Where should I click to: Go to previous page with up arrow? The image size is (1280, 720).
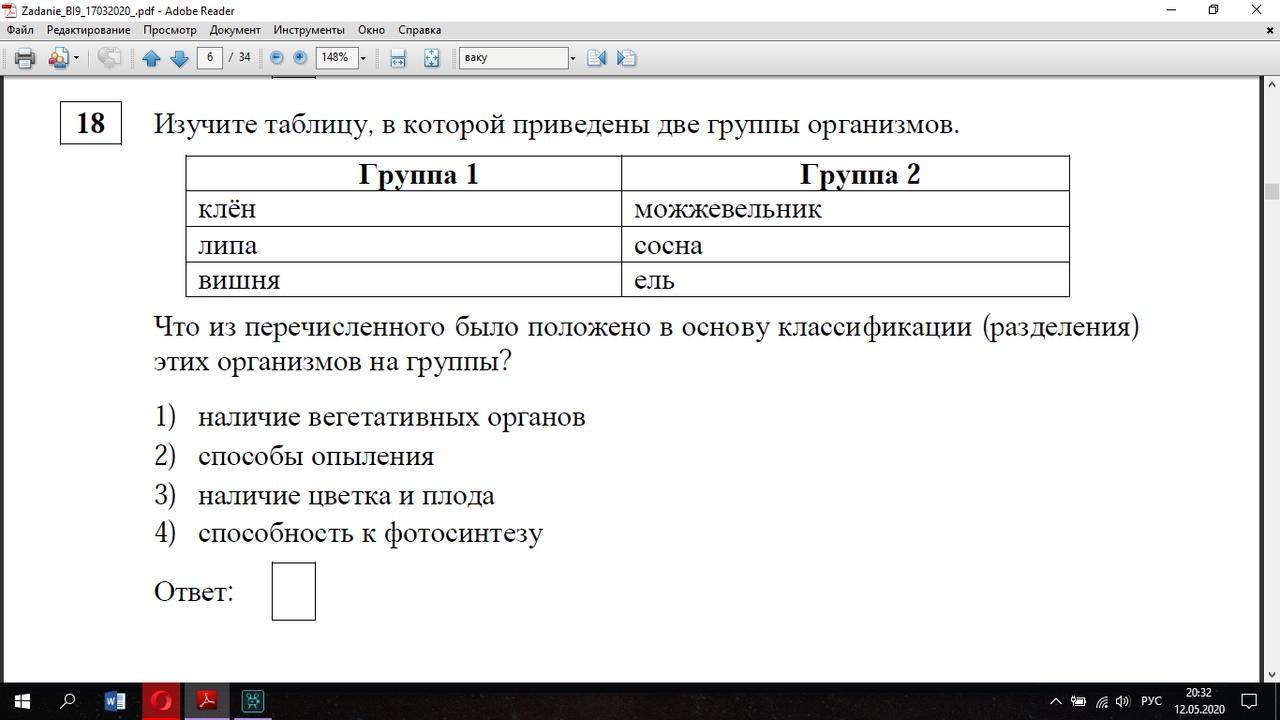[151, 58]
